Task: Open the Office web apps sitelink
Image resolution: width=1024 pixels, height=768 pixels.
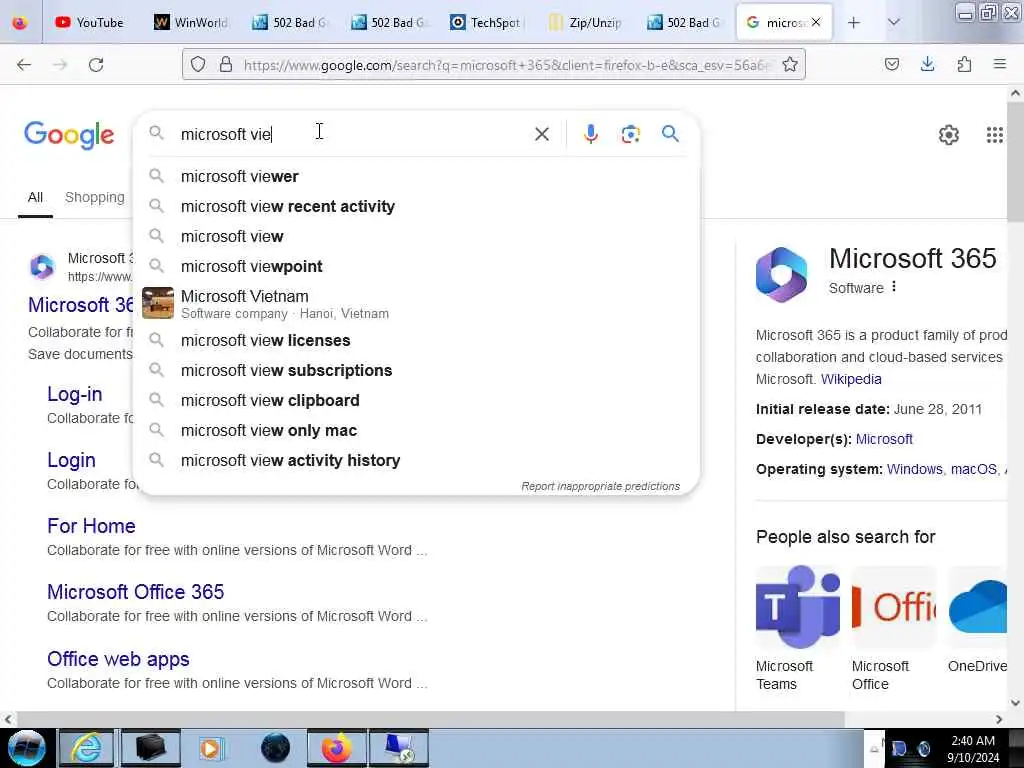Action: point(118,659)
